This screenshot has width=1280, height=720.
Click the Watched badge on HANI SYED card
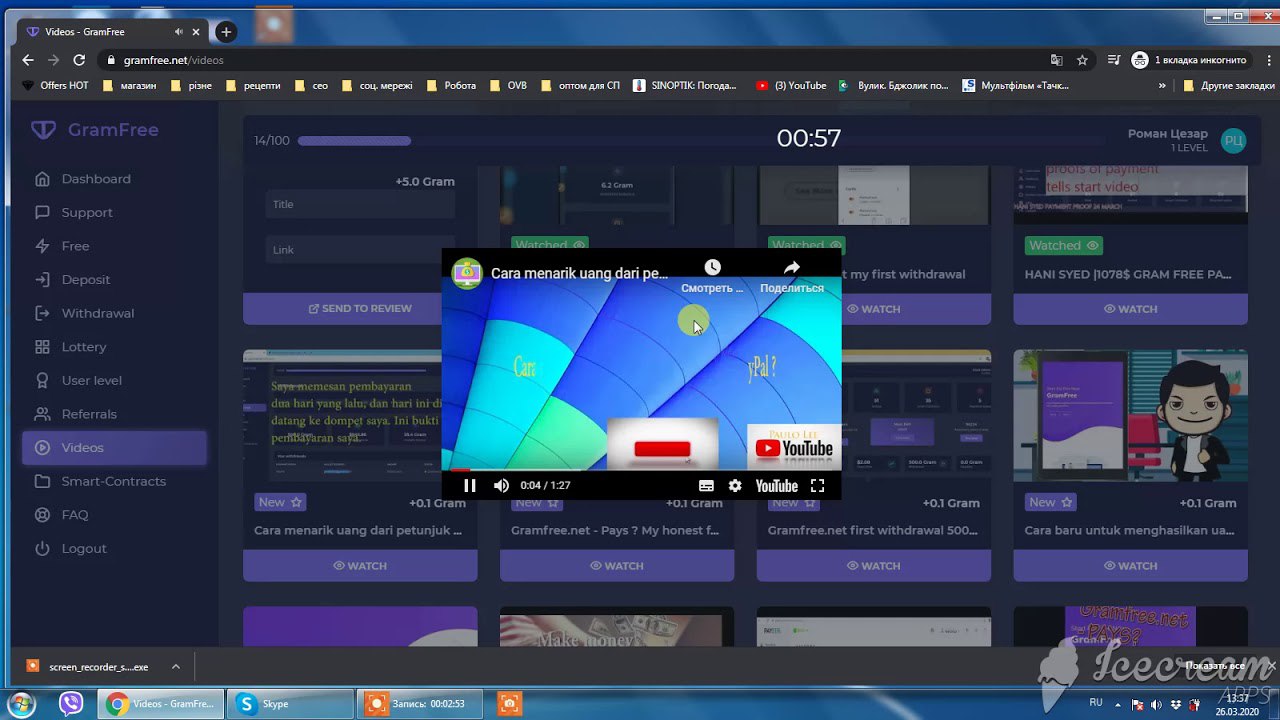pos(1062,245)
